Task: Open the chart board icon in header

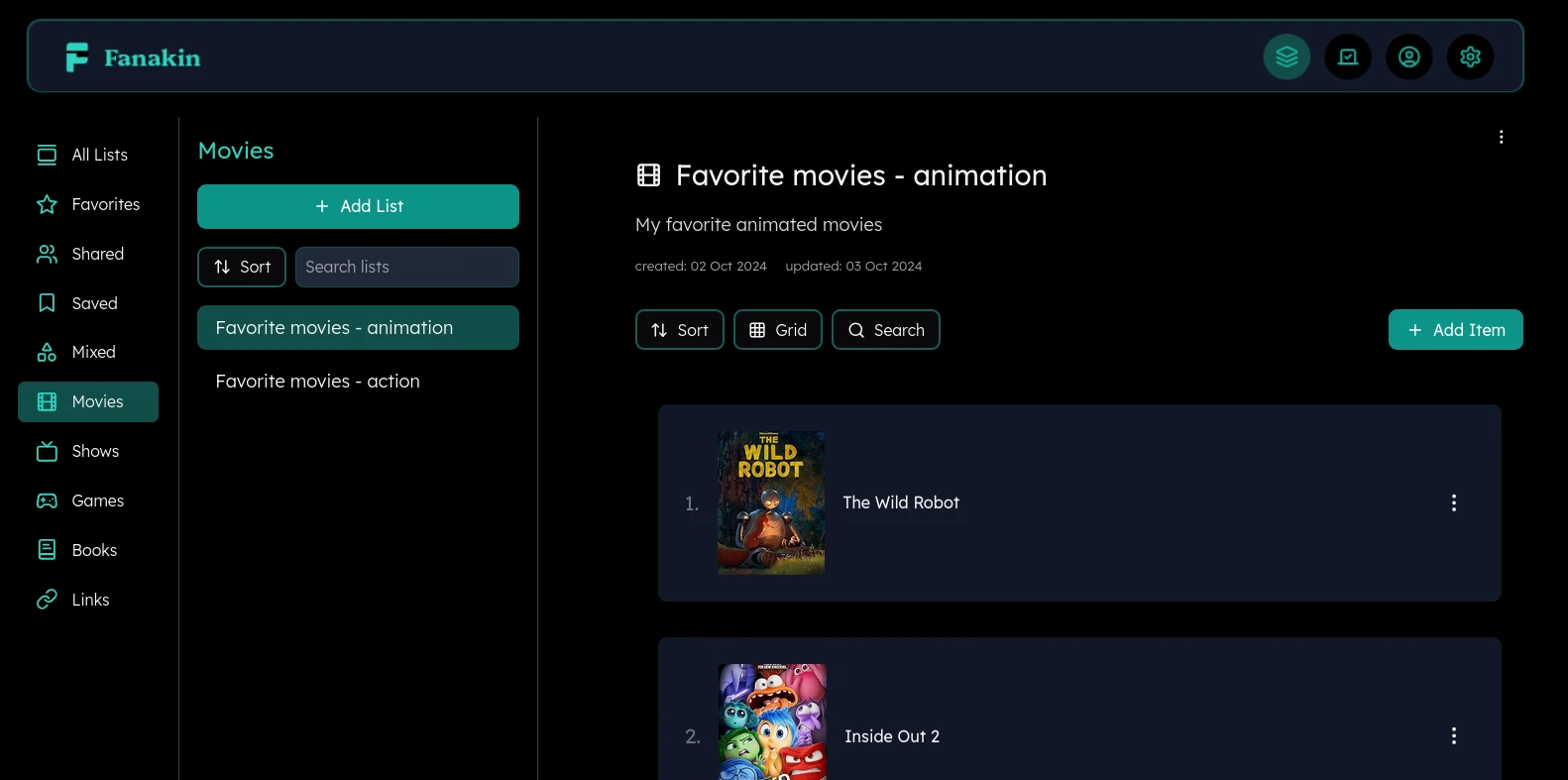Action: tap(1348, 56)
